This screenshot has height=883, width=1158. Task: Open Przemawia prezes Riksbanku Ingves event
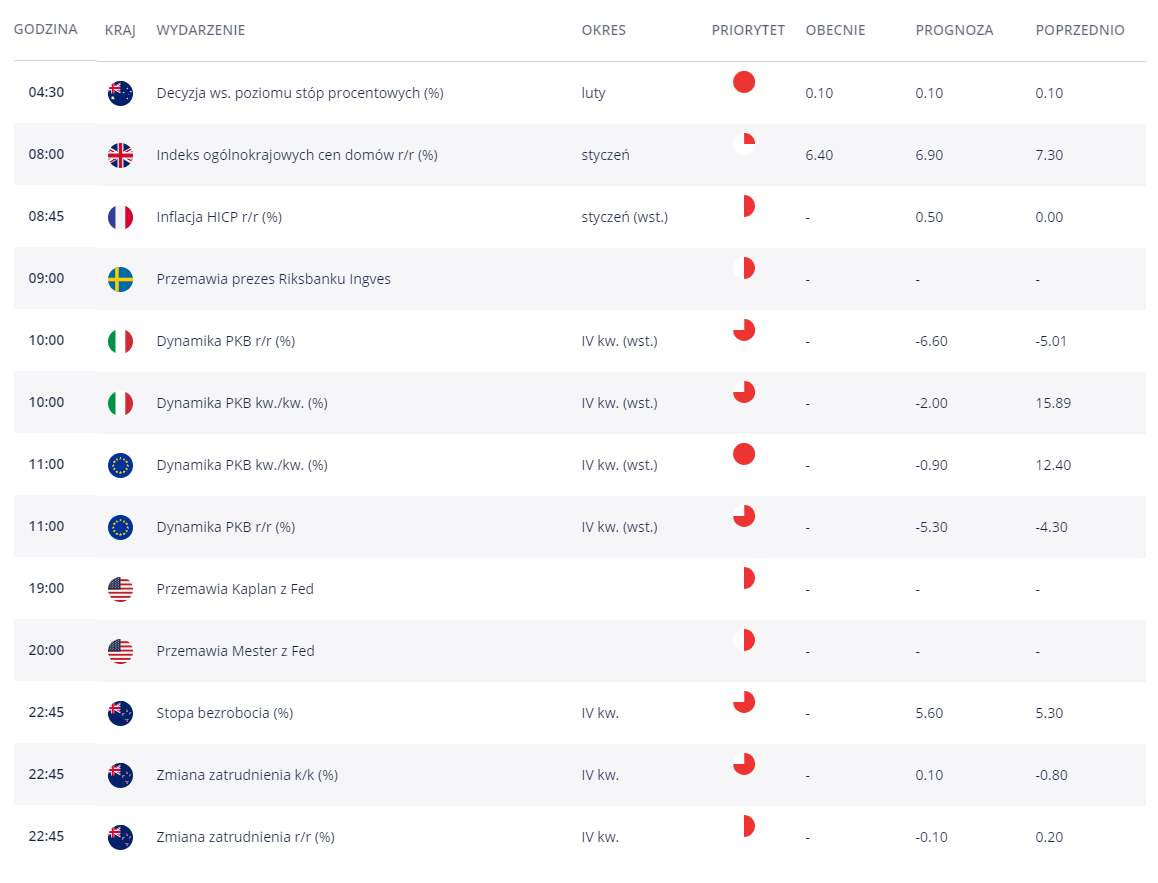coord(273,279)
